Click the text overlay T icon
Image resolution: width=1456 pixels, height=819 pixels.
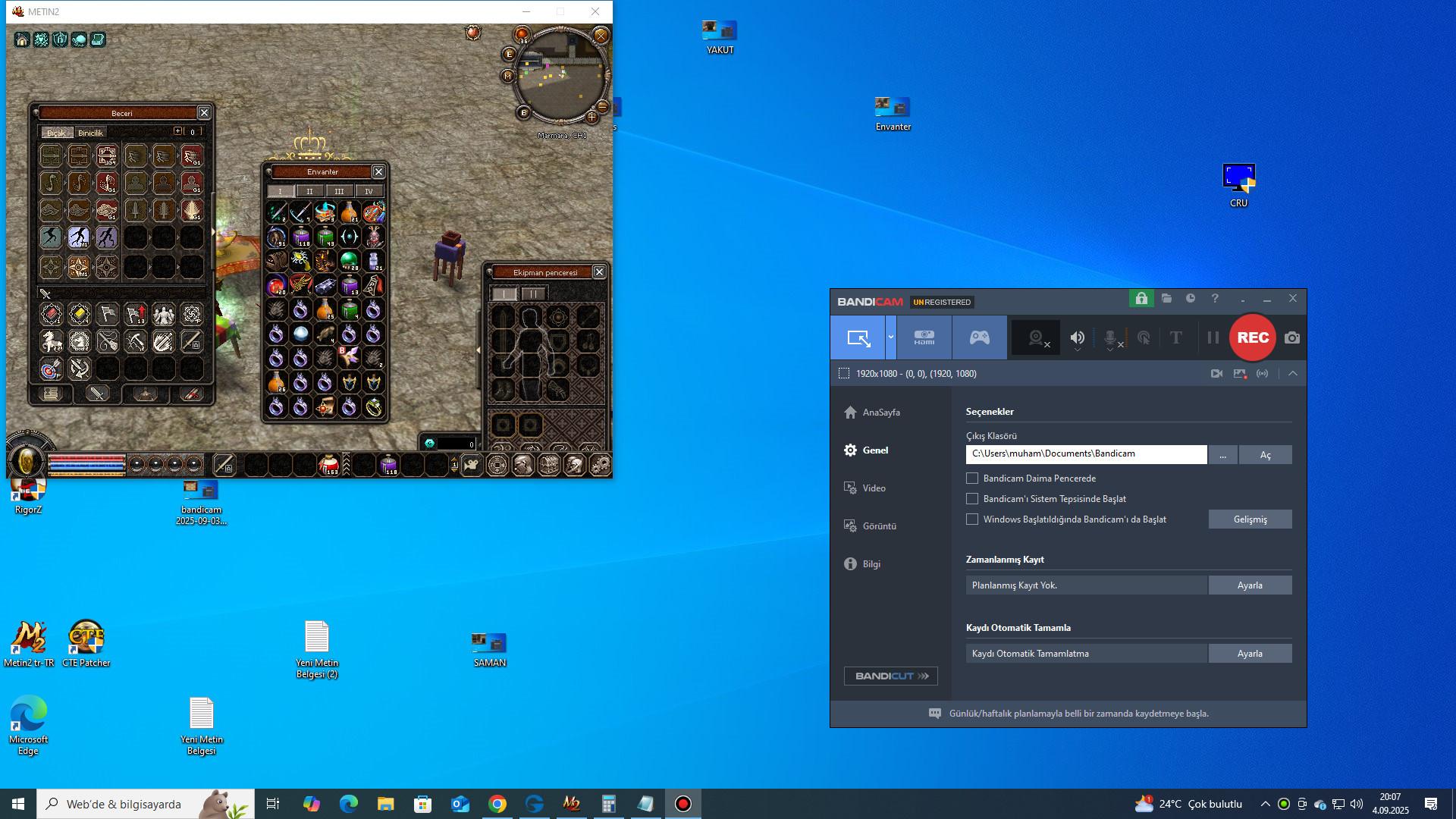coord(1175,338)
